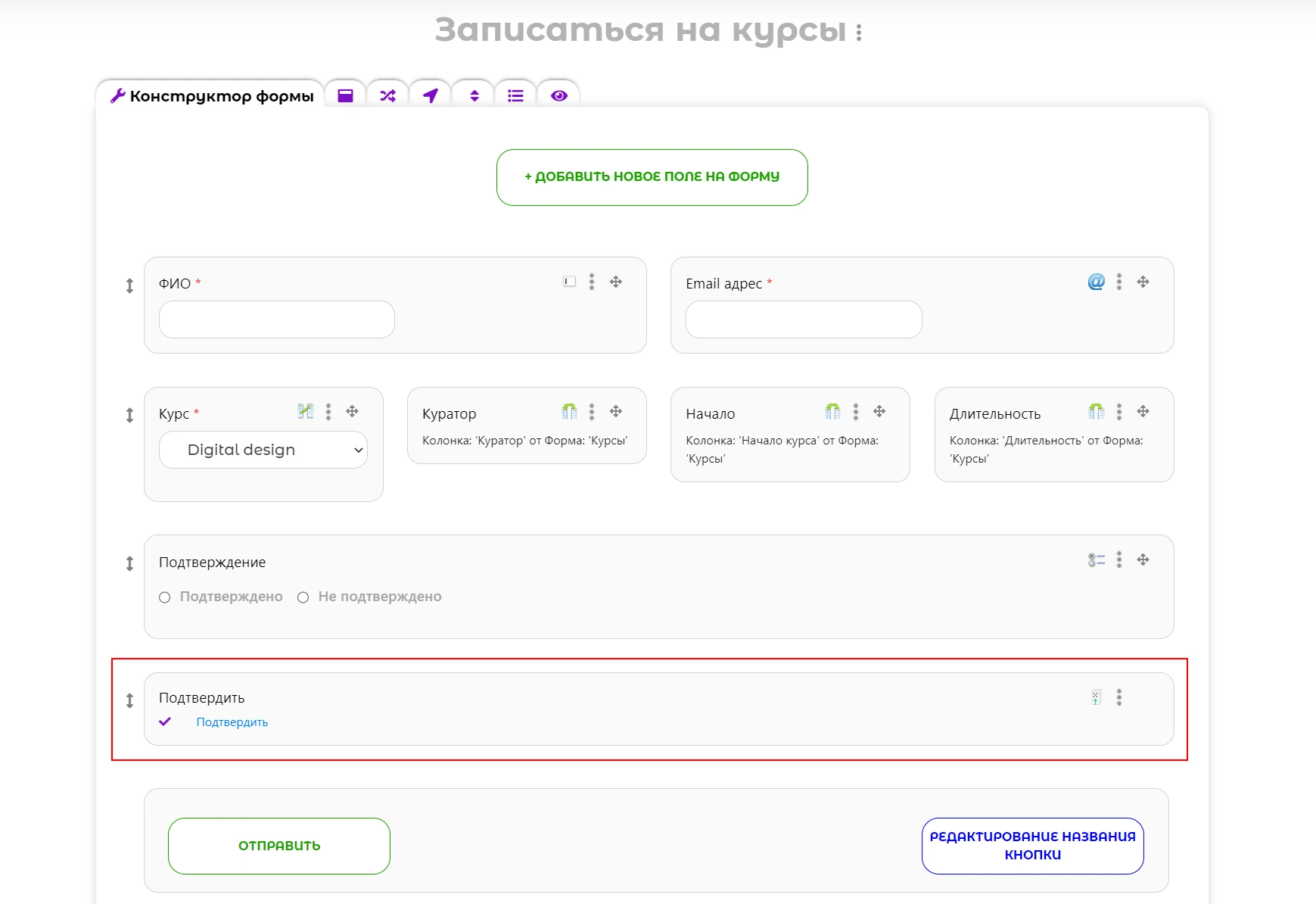This screenshot has height=904, width=1316.
Task: Click move handle of Email адрес field
Action: click(1143, 282)
